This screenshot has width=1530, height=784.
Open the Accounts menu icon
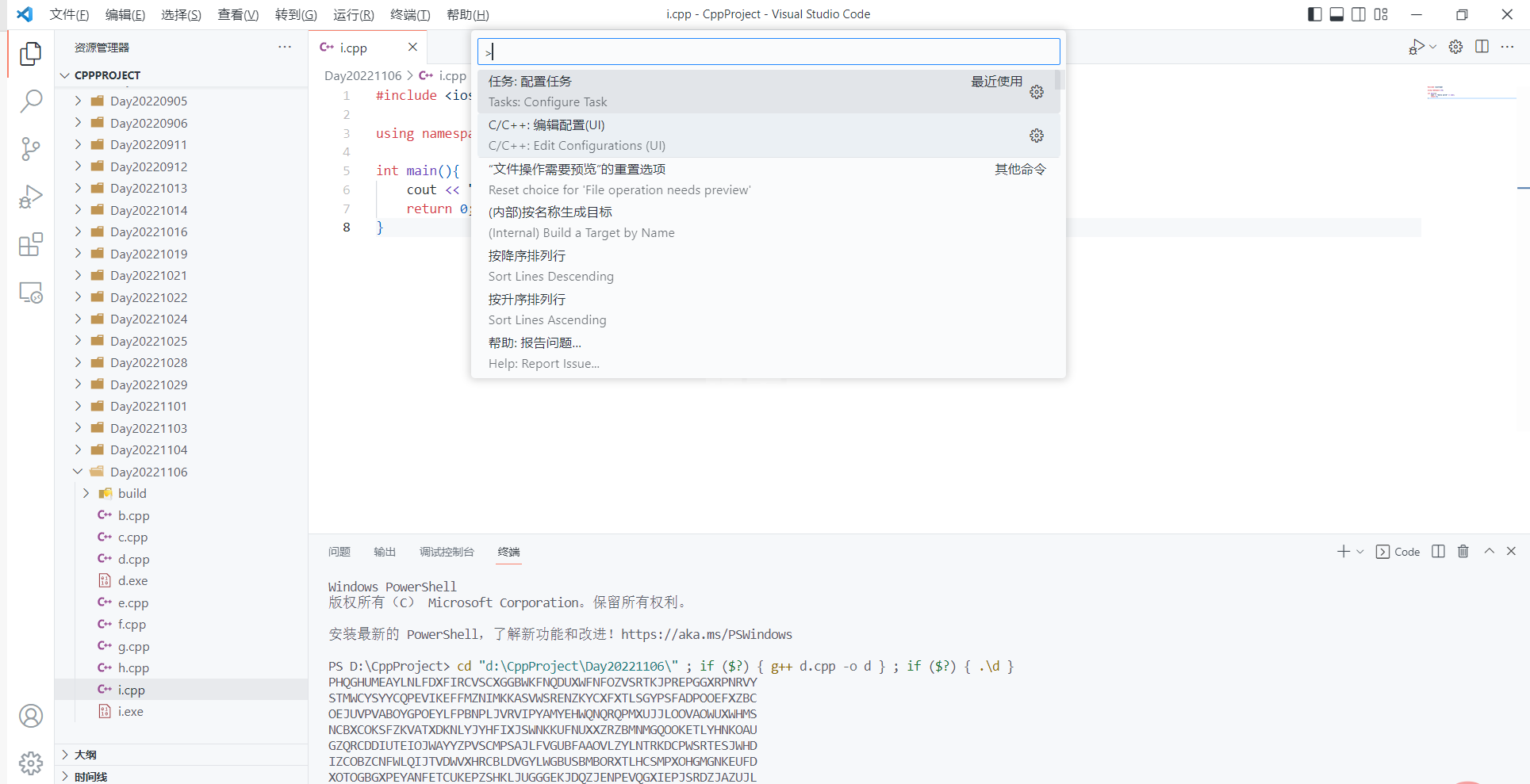30,716
